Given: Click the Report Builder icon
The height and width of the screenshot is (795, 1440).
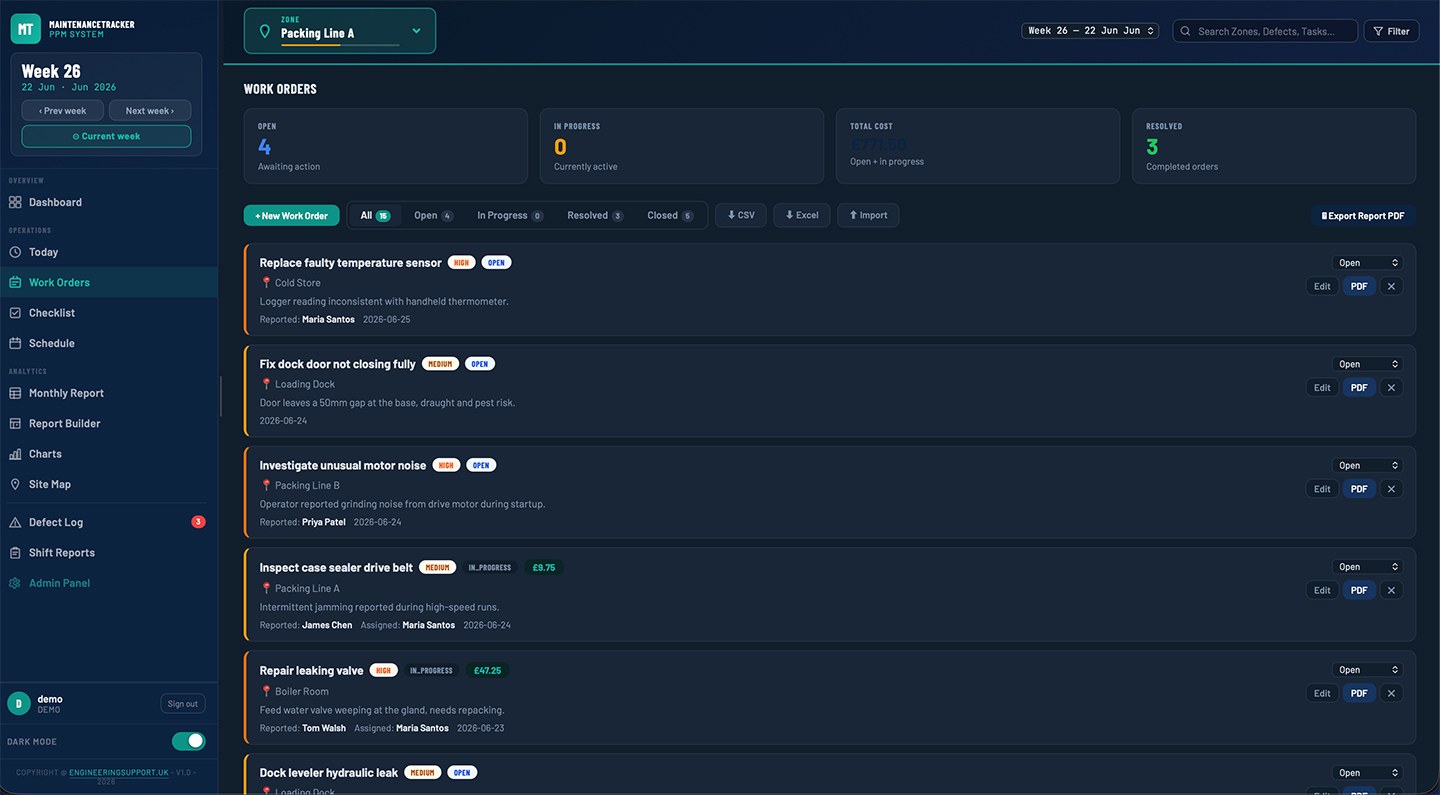Looking at the screenshot, I should click(x=15, y=423).
